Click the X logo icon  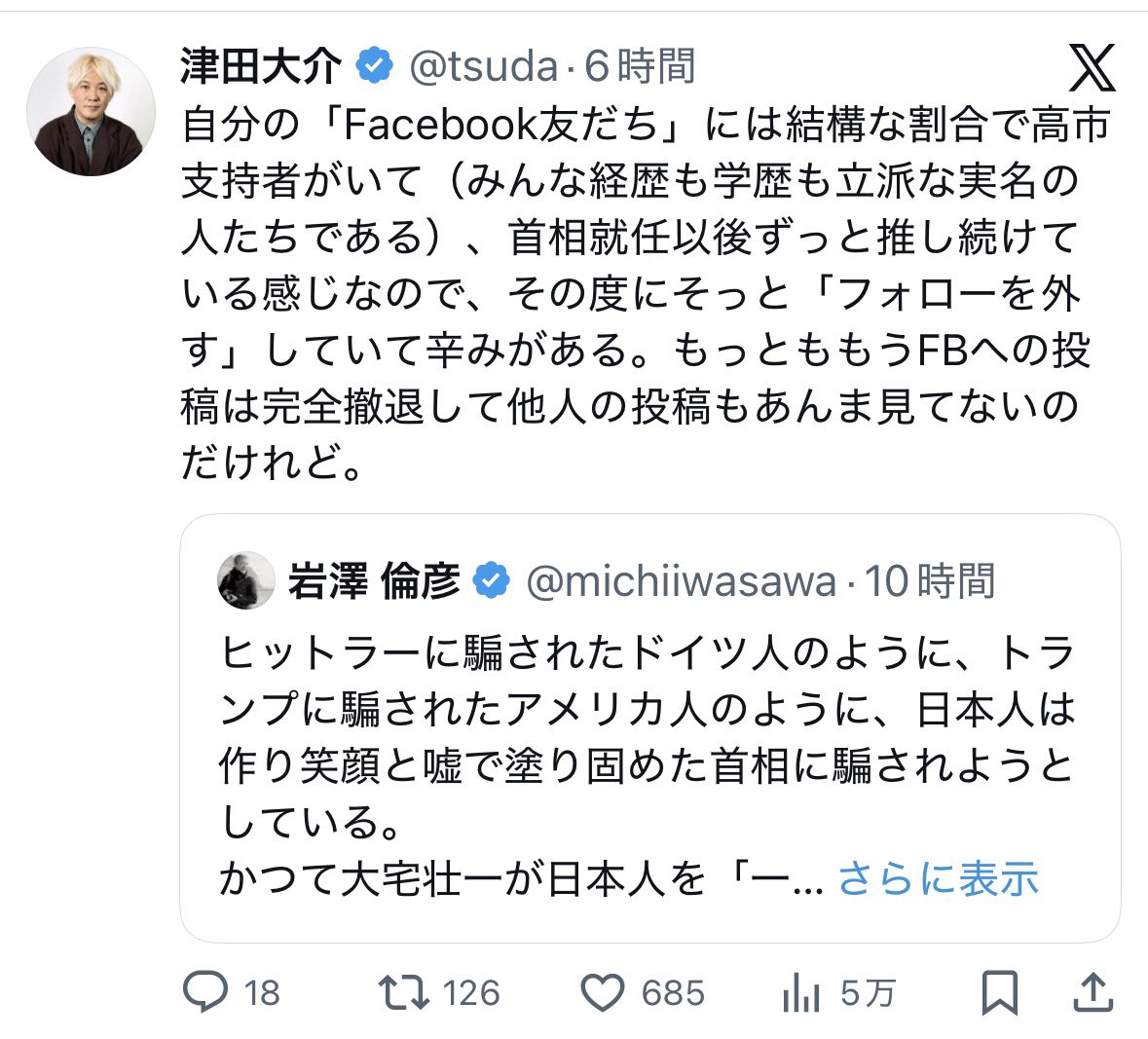(1092, 67)
